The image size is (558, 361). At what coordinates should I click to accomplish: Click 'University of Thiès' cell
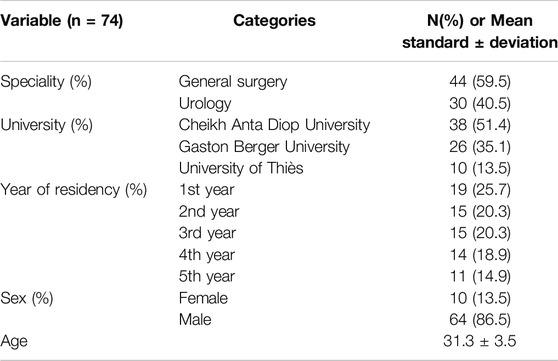click(x=241, y=168)
